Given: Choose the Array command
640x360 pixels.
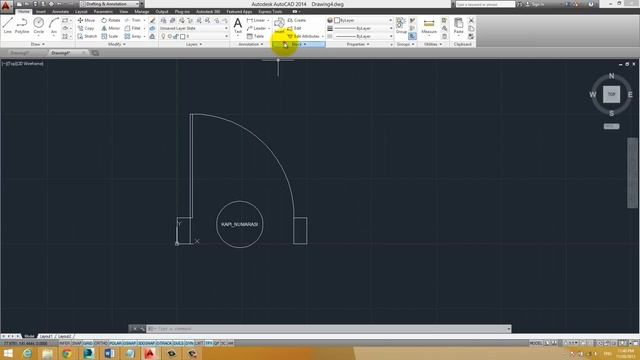Looking at the screenshot, I should [x=133, y=36].
